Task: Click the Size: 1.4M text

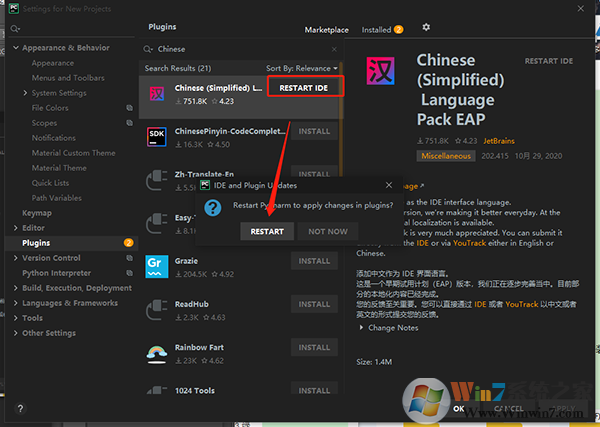Action: pos(374,362)
